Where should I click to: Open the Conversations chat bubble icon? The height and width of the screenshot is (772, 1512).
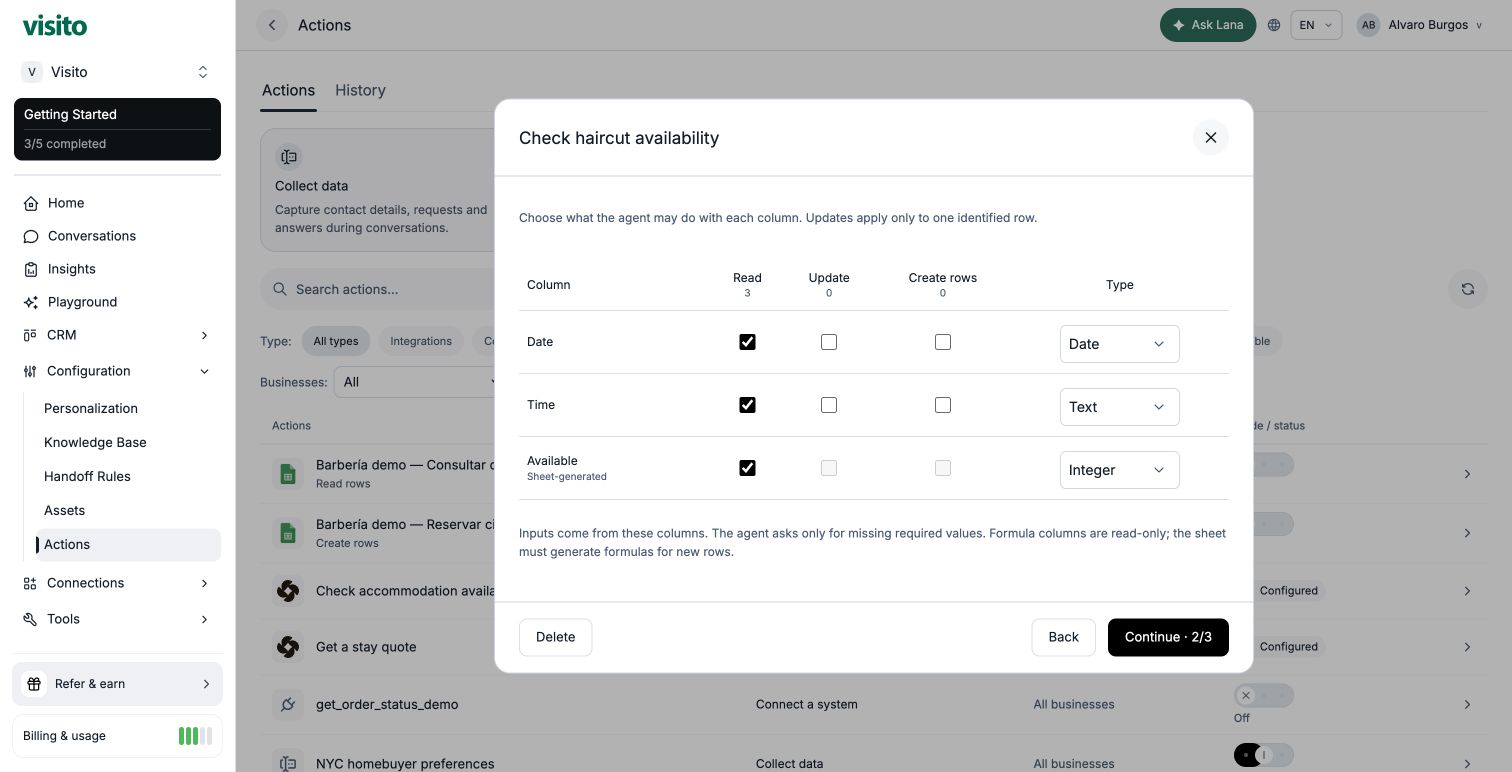[x=31, y=236]
